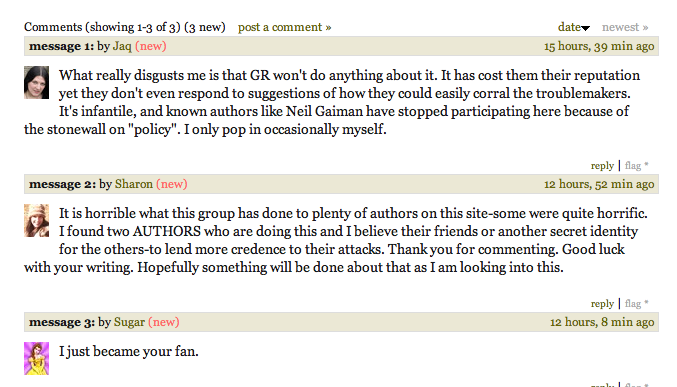Click the '12 hours, 8 min ago' timestamp

click(602, 322)
